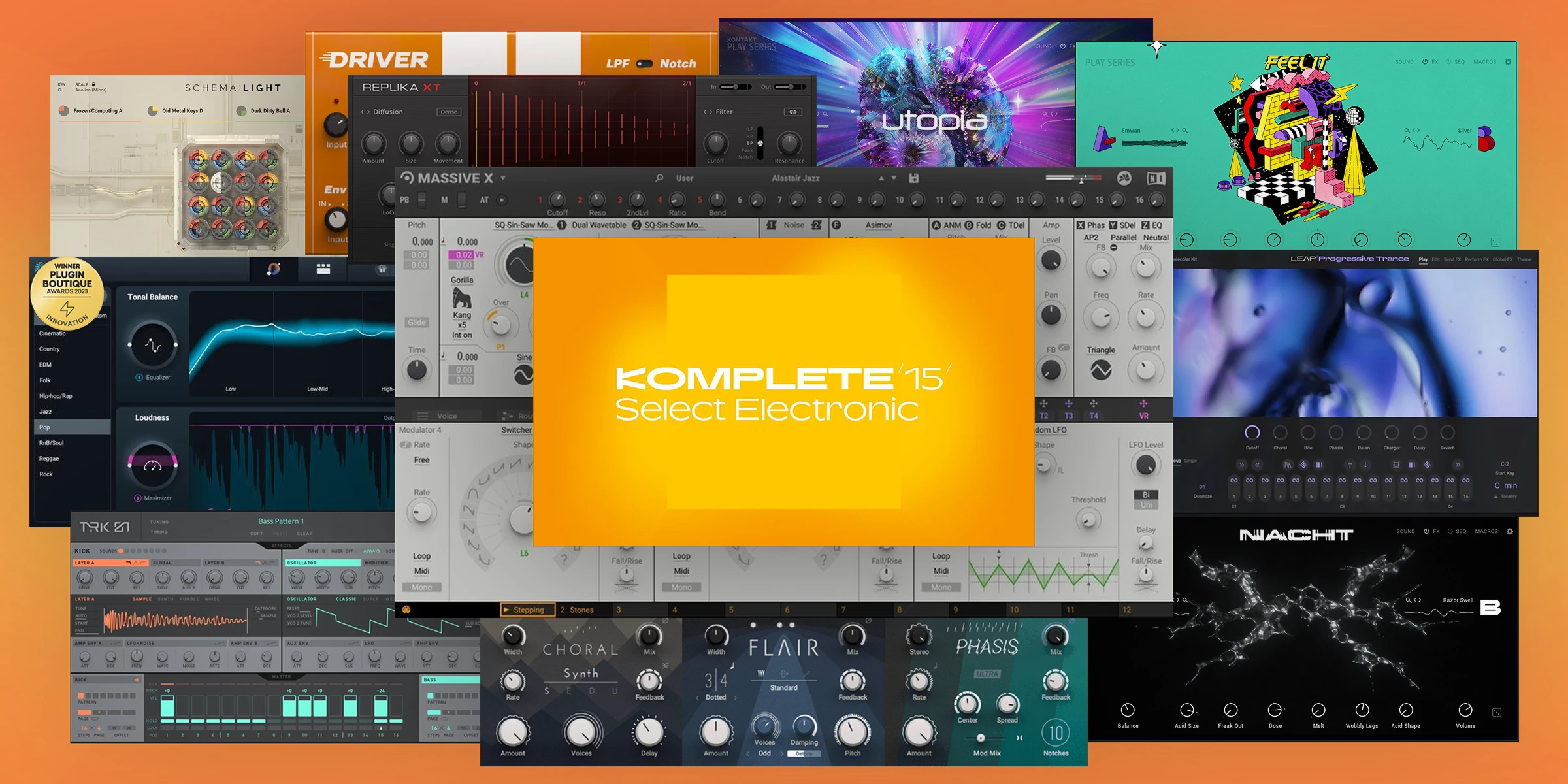Switch to the Edit tab in LEAP Progressive Trance

[1437, 259]
